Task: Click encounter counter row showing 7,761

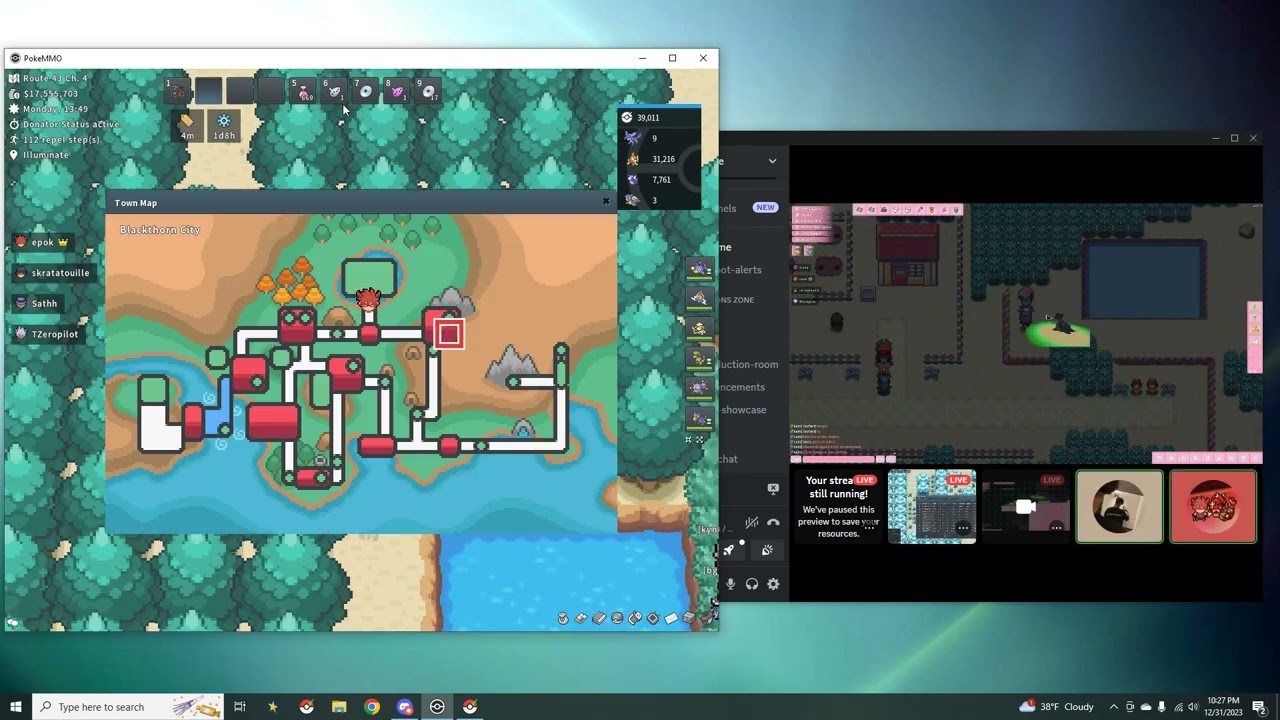Action: pyautogui.click(x=660, y=180)
